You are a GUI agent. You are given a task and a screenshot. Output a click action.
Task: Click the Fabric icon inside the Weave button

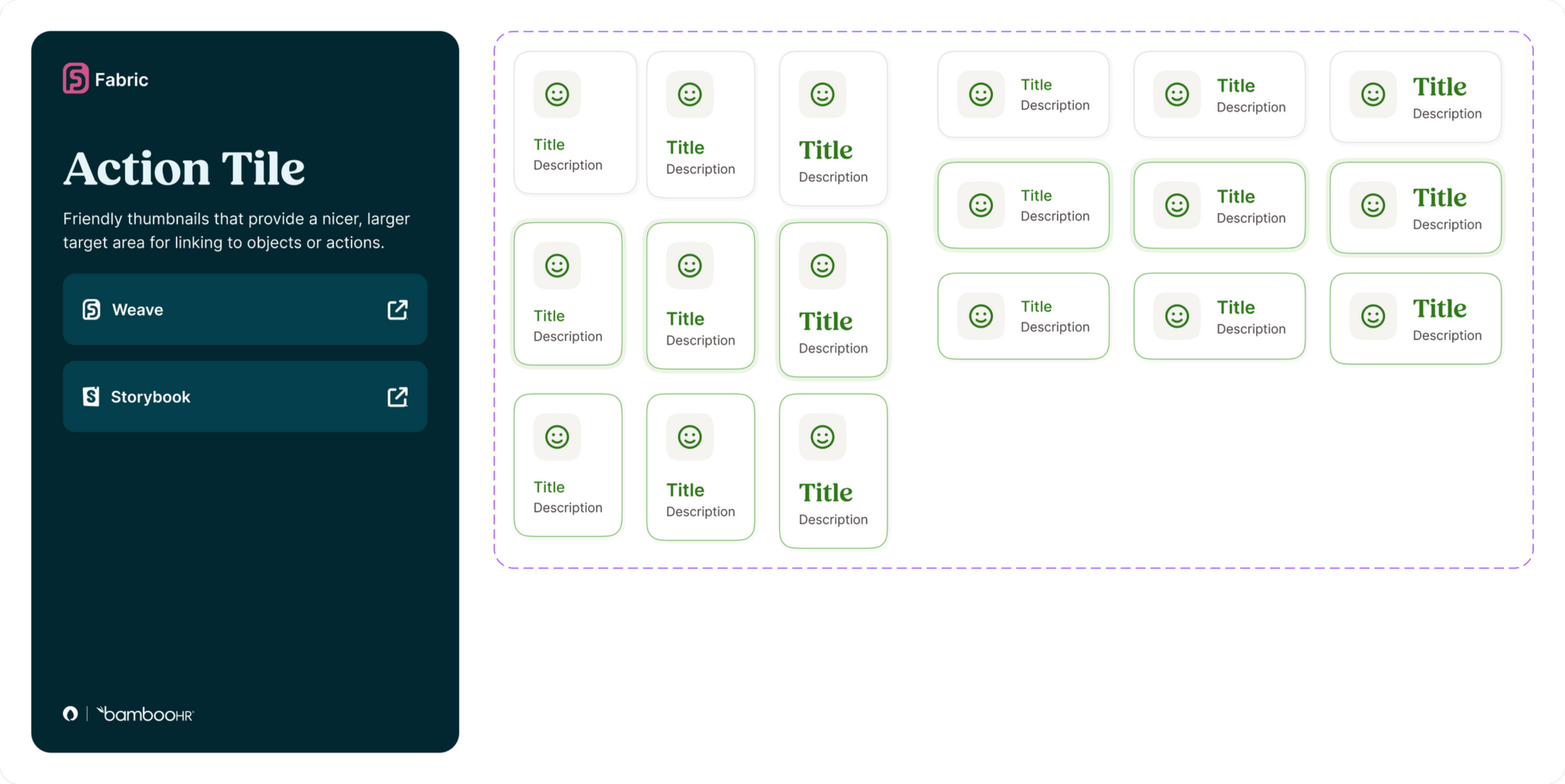click(91, 310)
